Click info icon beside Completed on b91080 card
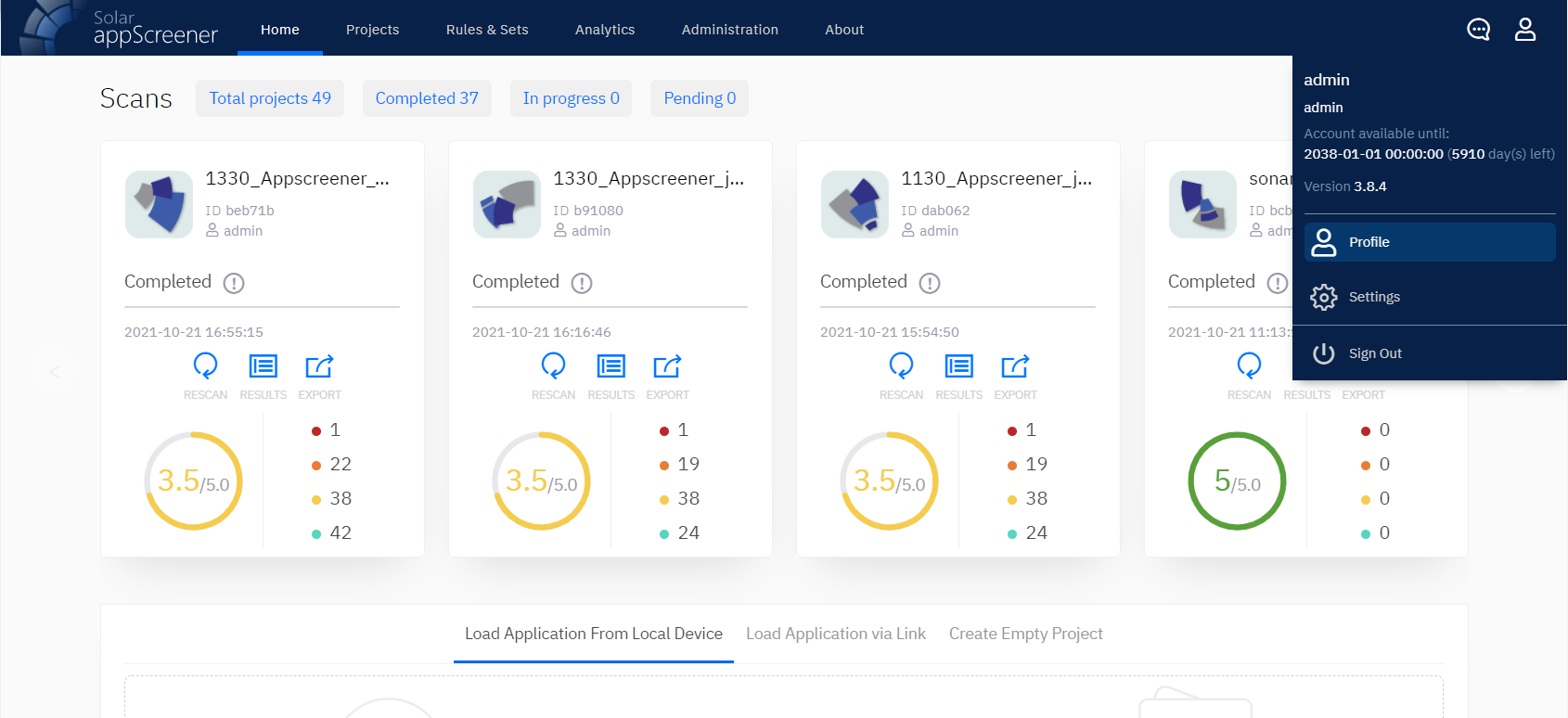Screen dimensions: 1568x718 pyautogui.click(x=582, y=283)
